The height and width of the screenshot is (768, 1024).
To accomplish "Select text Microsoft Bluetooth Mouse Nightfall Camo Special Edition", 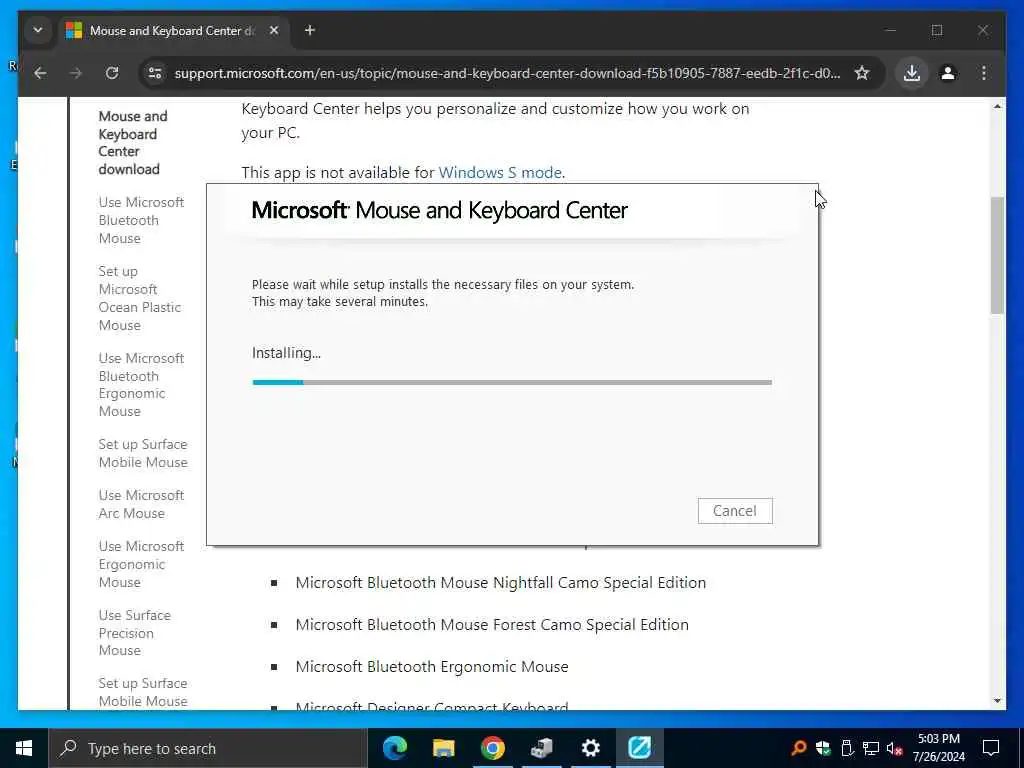I will click(x=500, y=583).
